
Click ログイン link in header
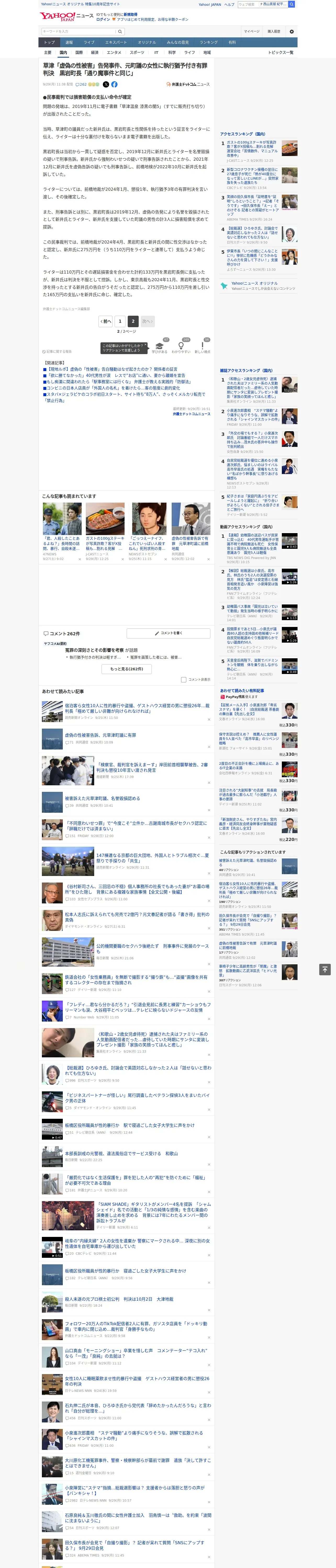coord(103,20)
